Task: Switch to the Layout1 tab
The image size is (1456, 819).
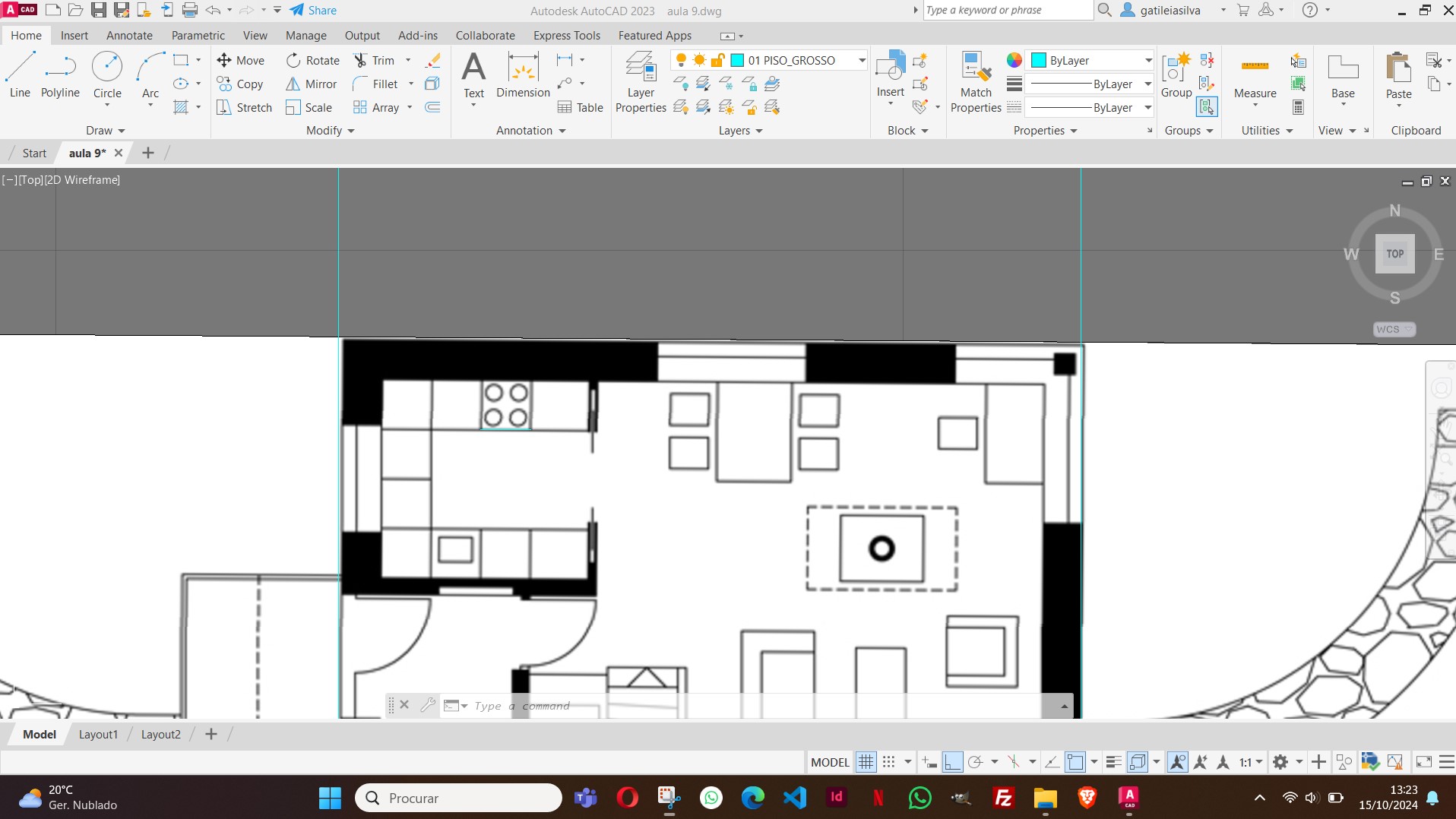Action: point(98,734)
